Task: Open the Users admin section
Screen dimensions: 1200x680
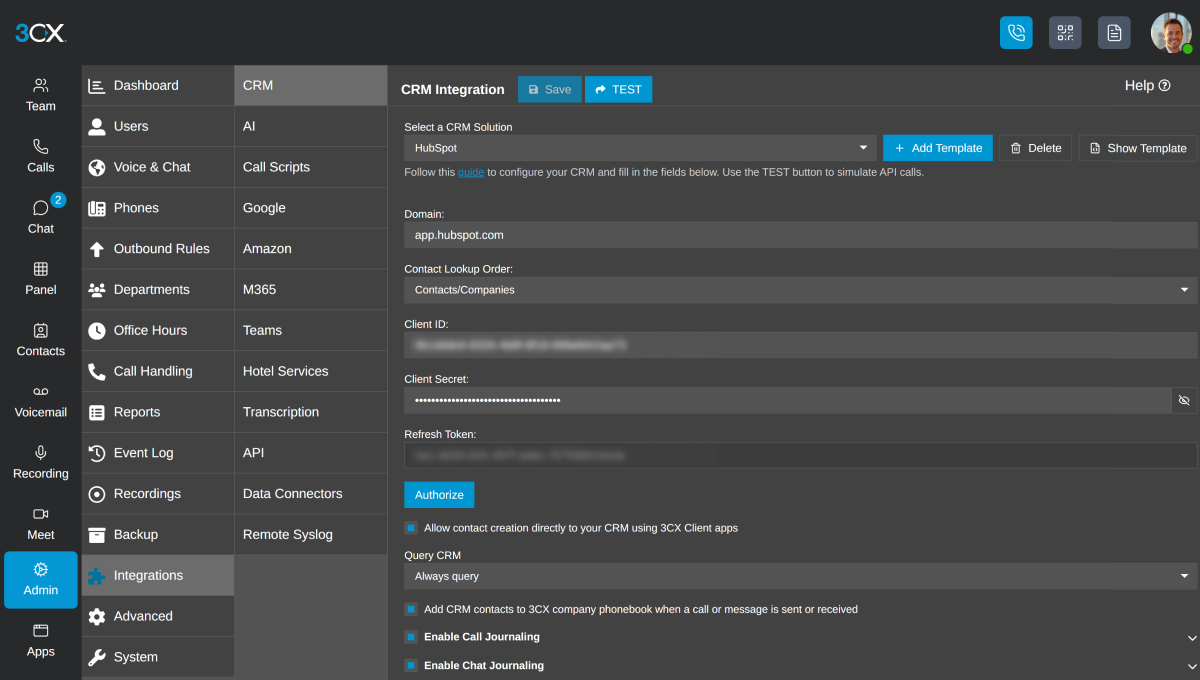Action: [158, 126]
